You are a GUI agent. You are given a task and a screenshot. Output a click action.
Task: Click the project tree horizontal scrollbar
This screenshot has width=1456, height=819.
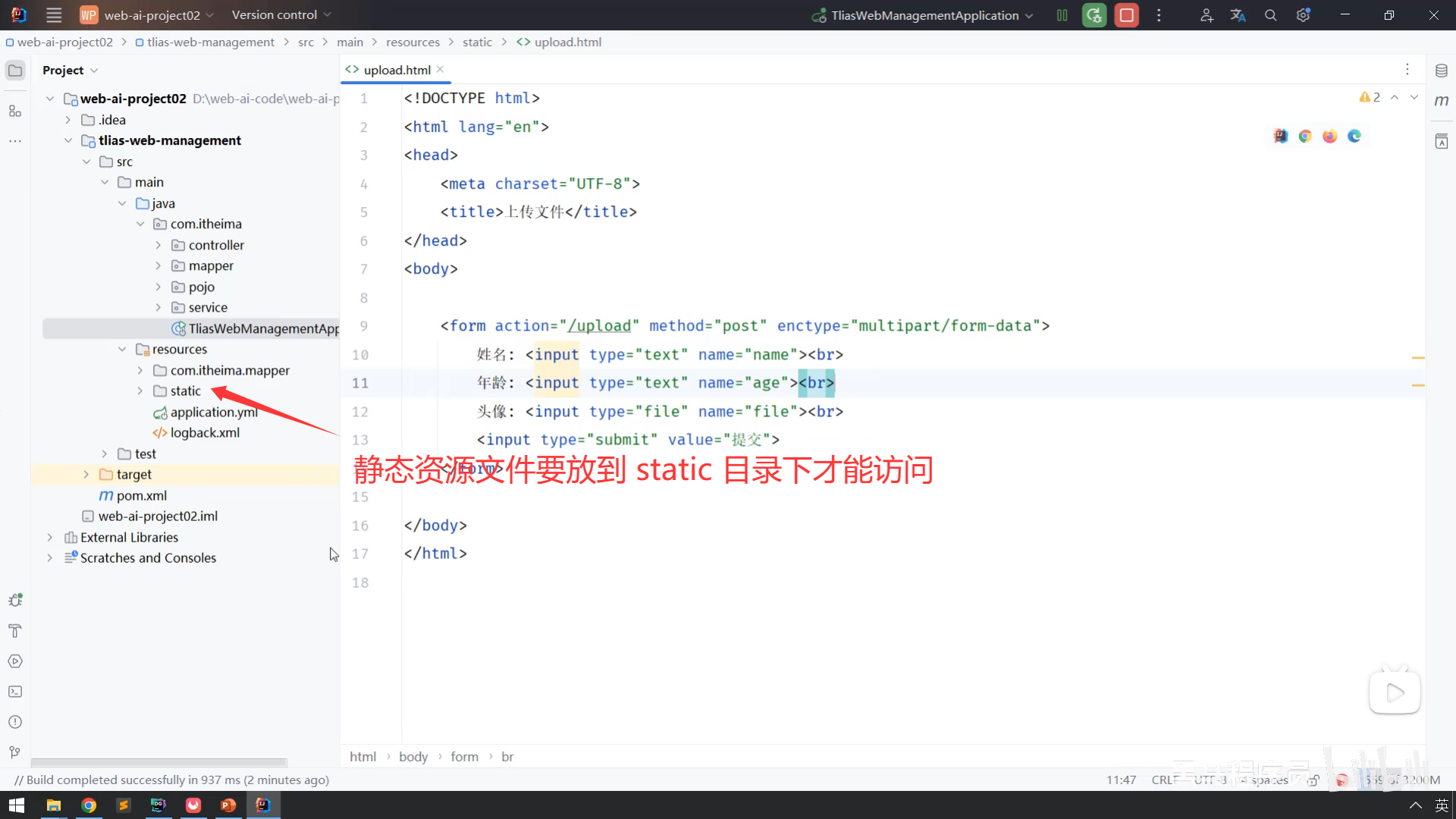[x=159, y=762]
